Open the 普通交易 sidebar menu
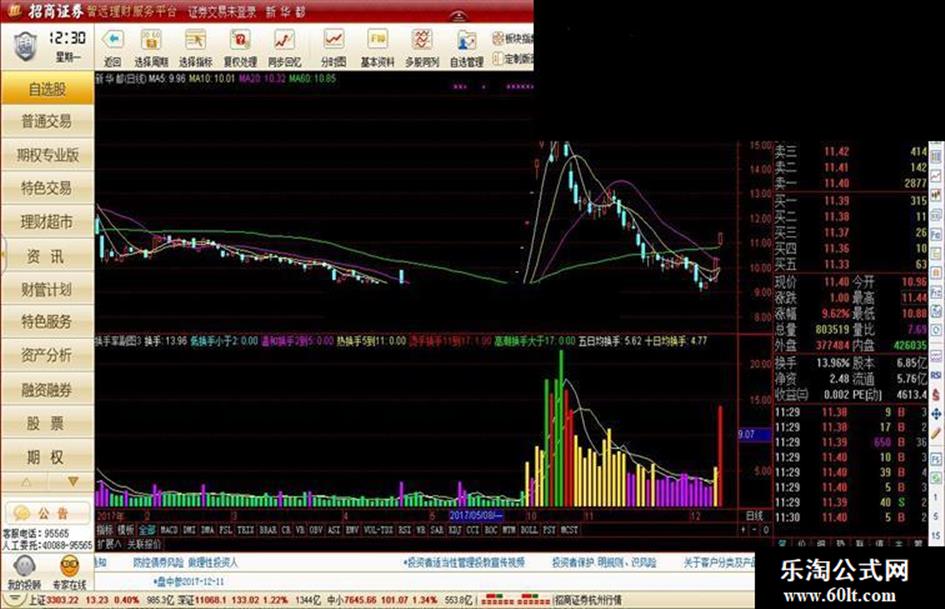945x609 pixels. (47, 122)
